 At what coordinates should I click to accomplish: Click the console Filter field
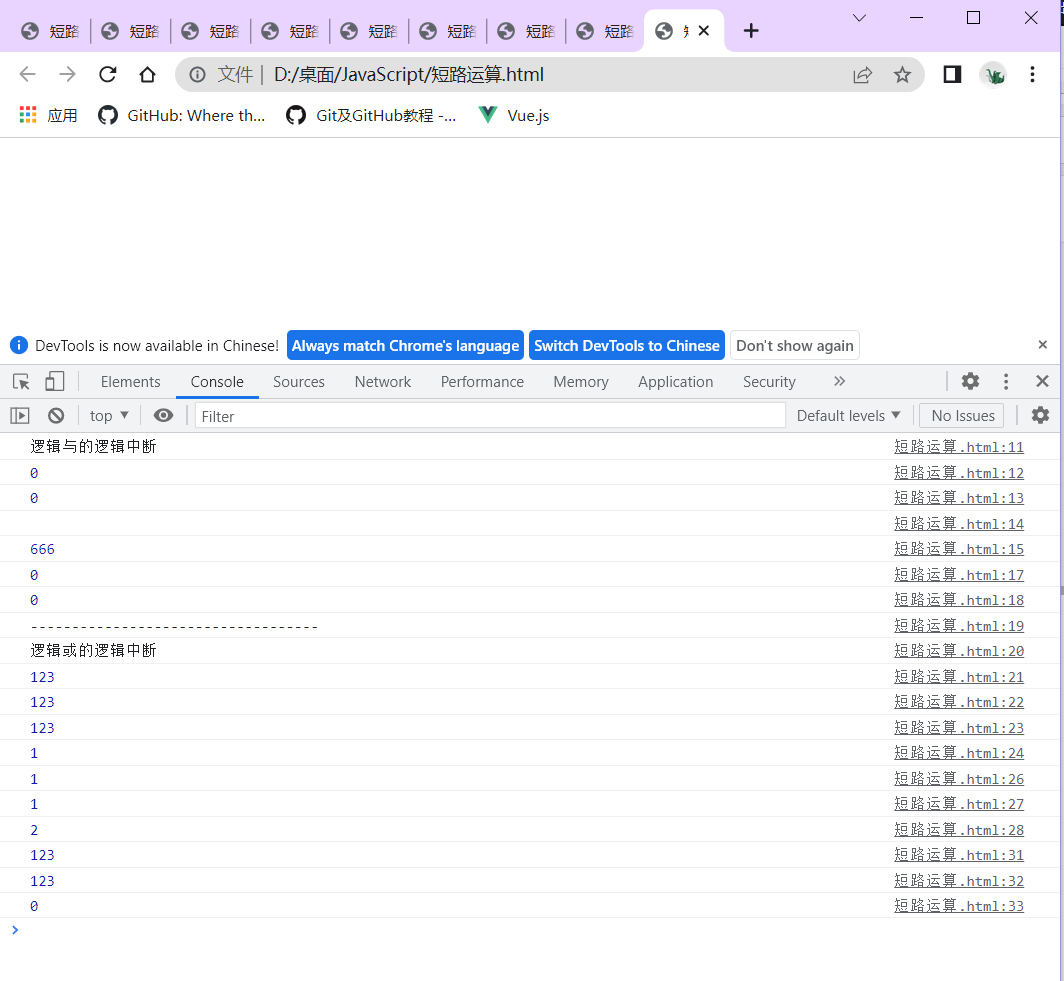[x=490, y=416]
